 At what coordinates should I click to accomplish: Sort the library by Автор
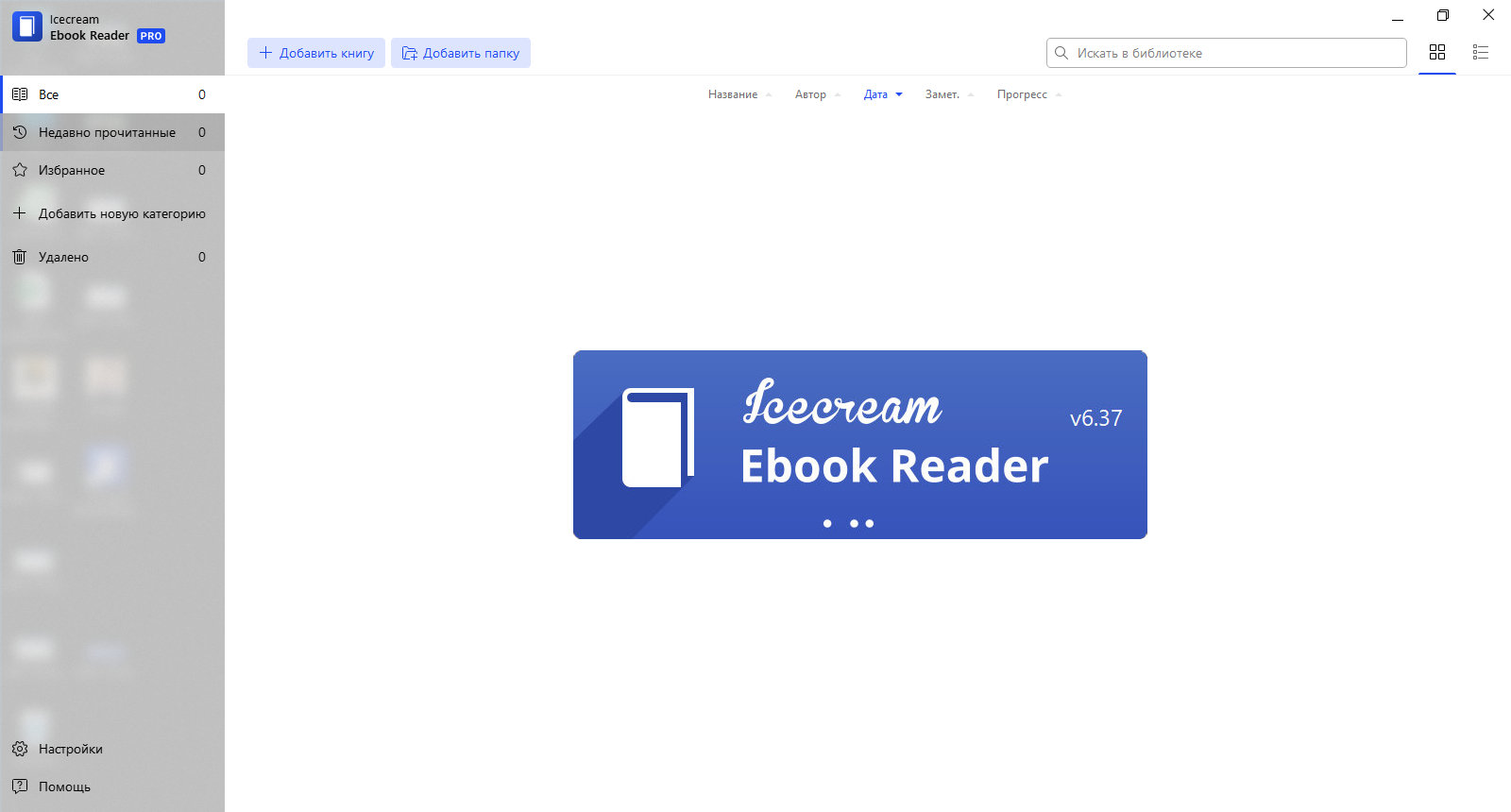(x=810, y=94)
